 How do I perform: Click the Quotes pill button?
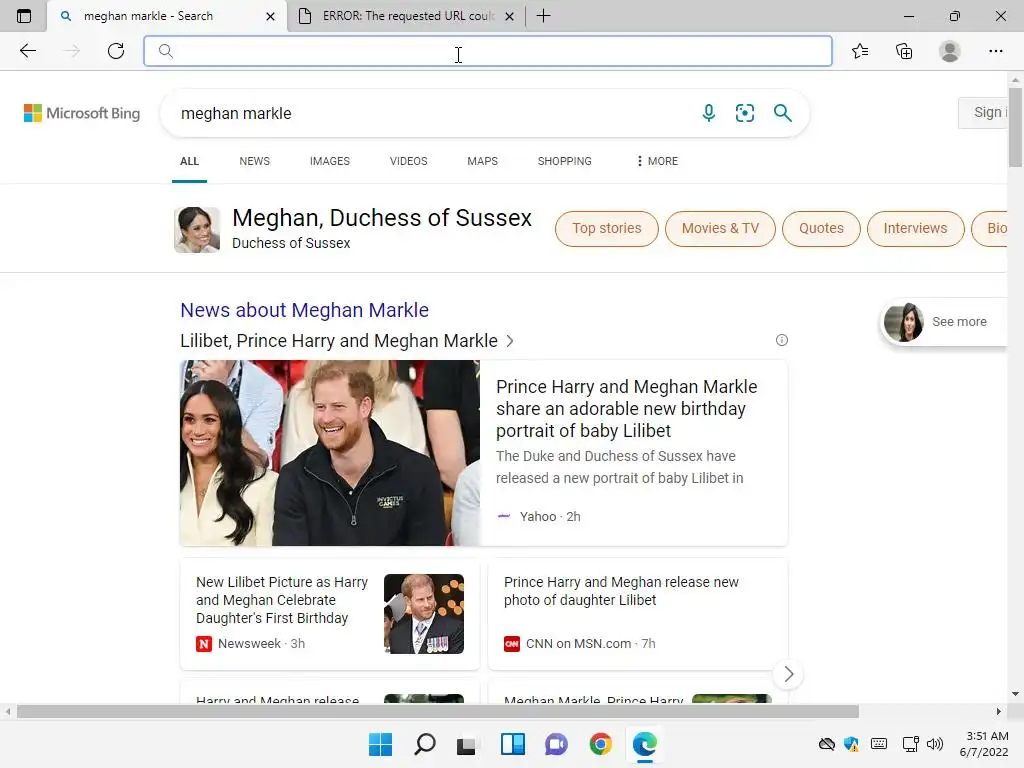[x=822, y=229]
